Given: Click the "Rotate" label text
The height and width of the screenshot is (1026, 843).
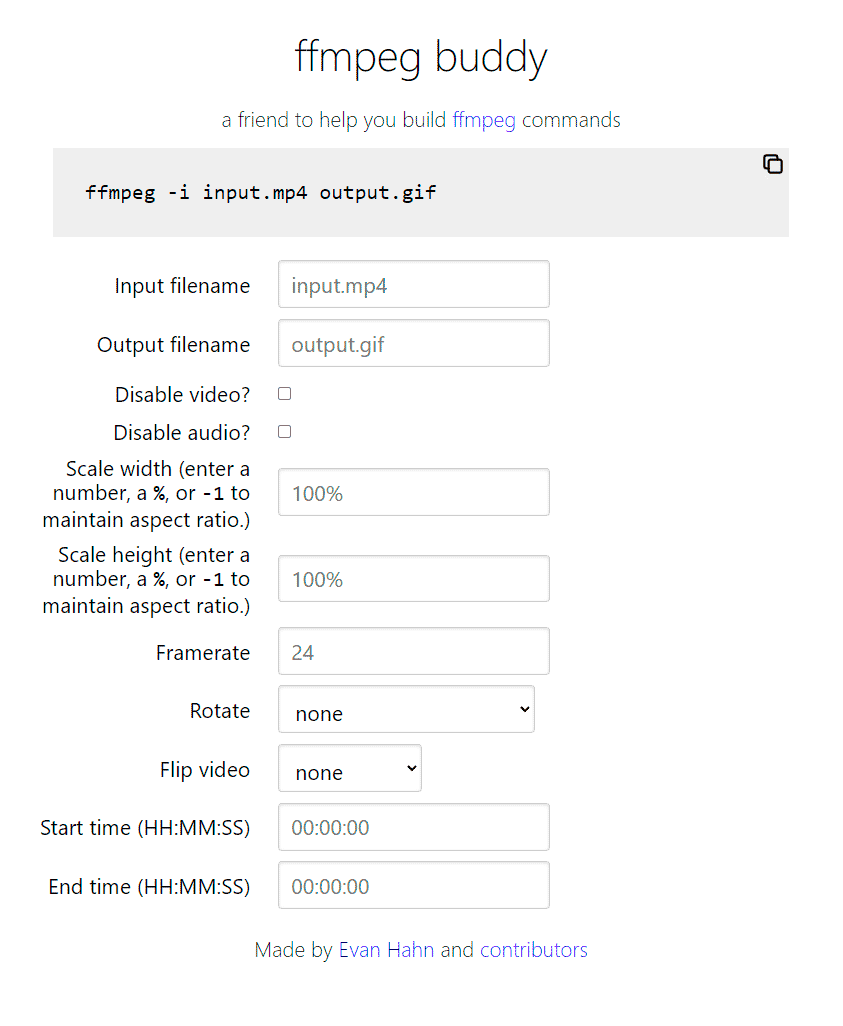Looking at the screenshot, I should (x=220, y=711).
